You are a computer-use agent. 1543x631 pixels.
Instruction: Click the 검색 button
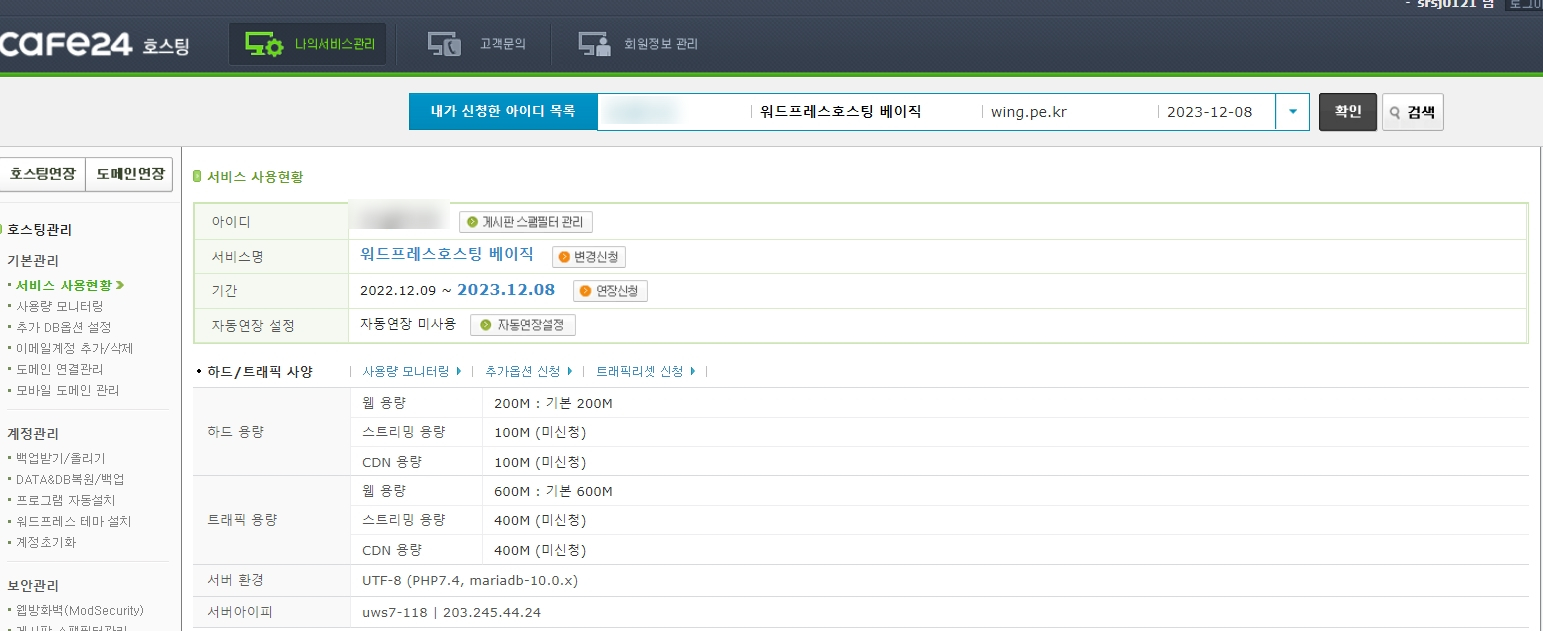1412,112
